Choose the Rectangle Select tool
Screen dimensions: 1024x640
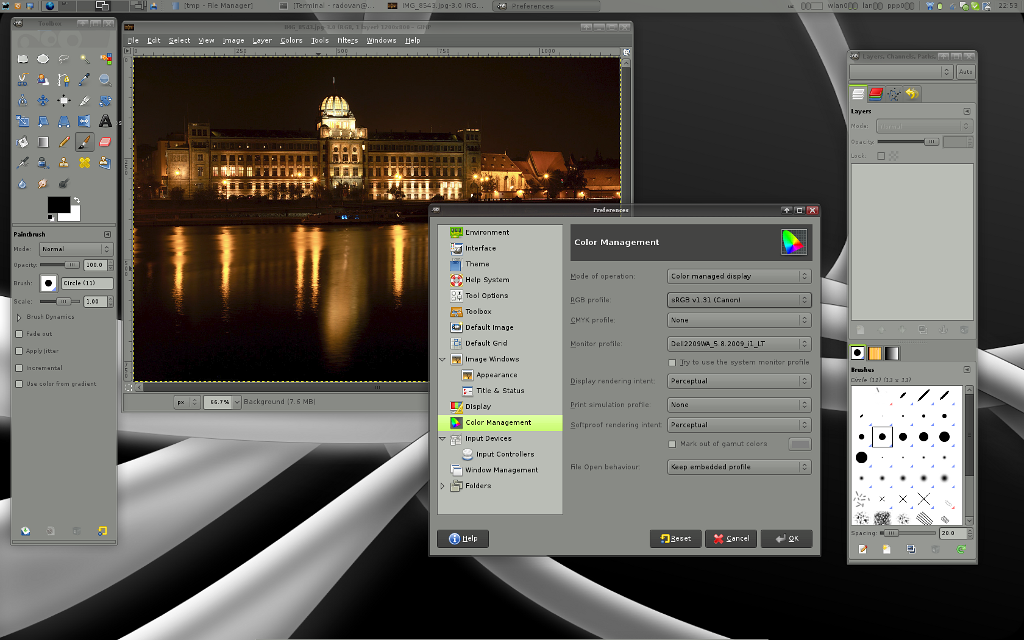[x=23, y=59]
